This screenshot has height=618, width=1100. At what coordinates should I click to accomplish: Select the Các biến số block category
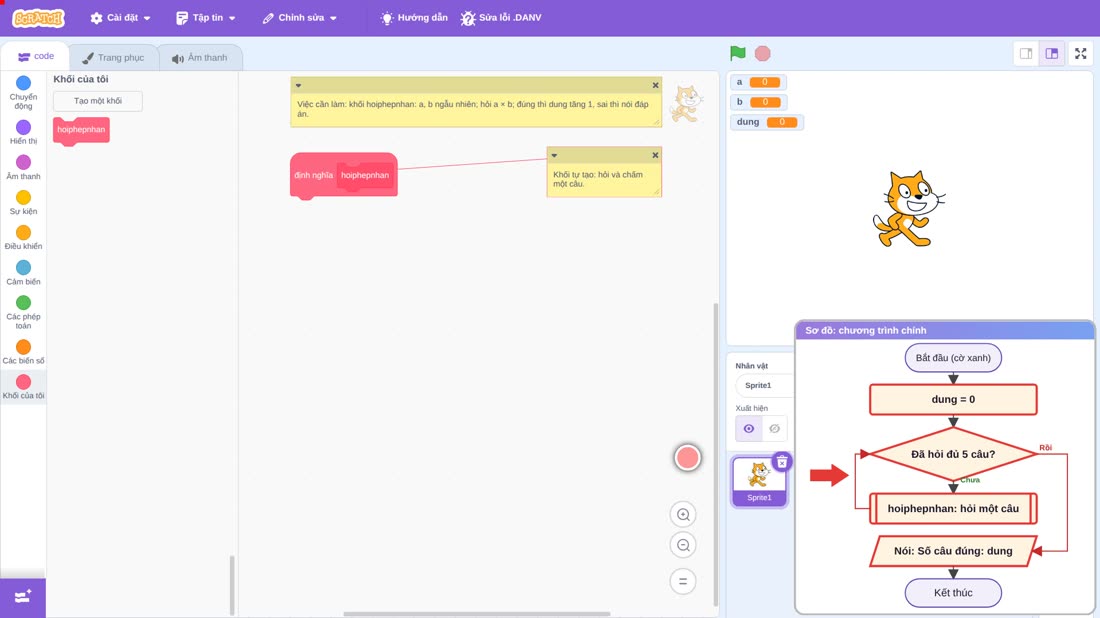coord(23,351)
